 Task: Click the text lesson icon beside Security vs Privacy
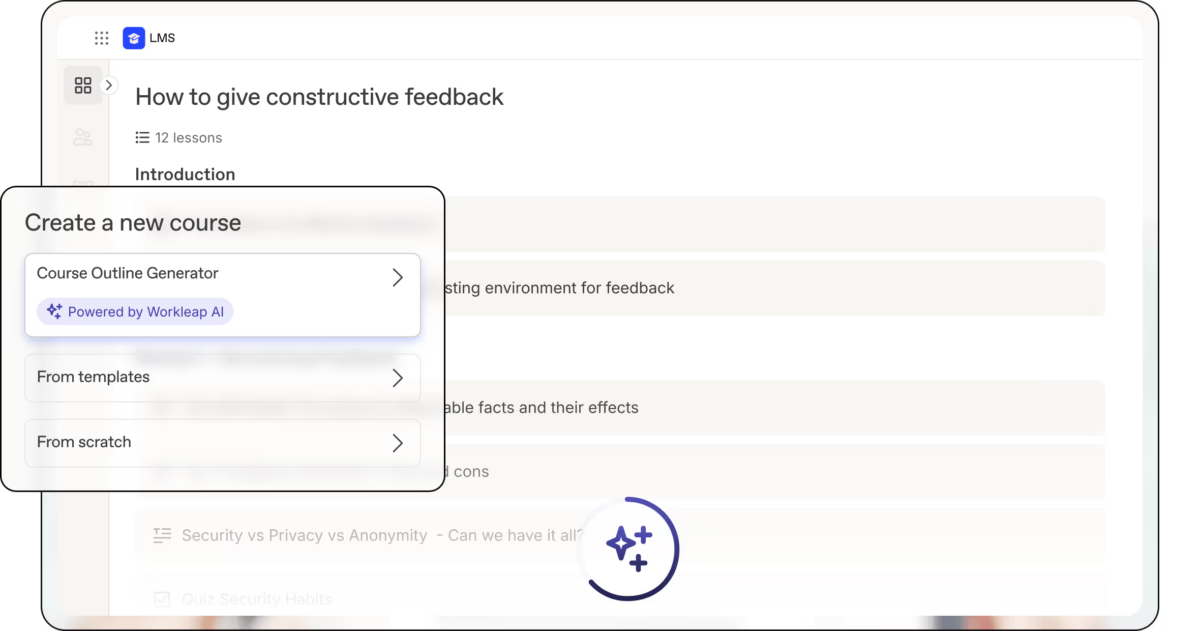click(x=162, y=535)
